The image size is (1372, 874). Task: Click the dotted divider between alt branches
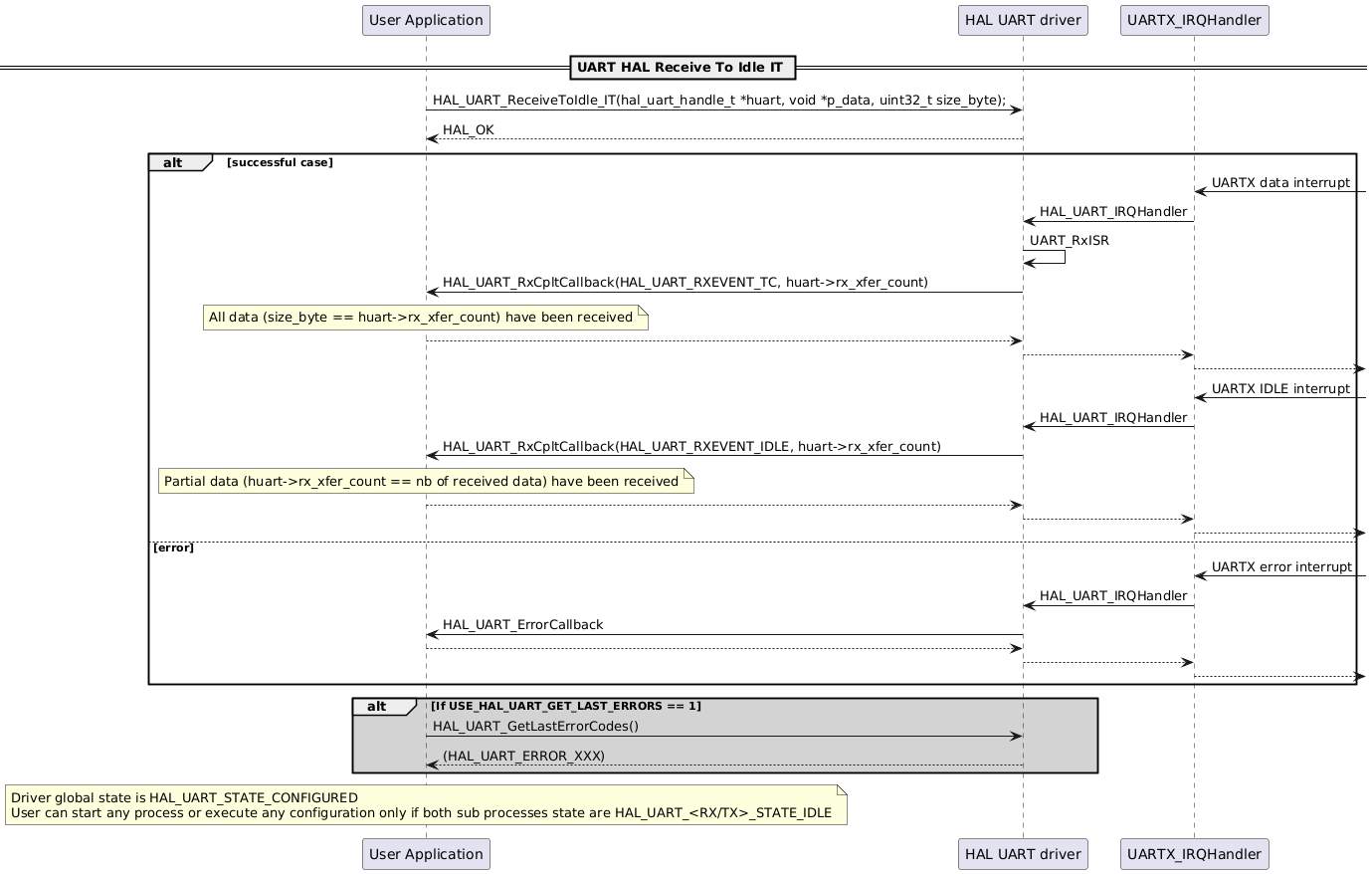(696, 539)
